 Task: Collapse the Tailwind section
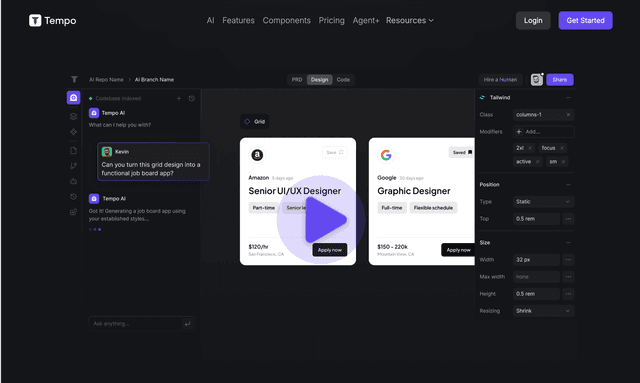[x=568, y=98]
